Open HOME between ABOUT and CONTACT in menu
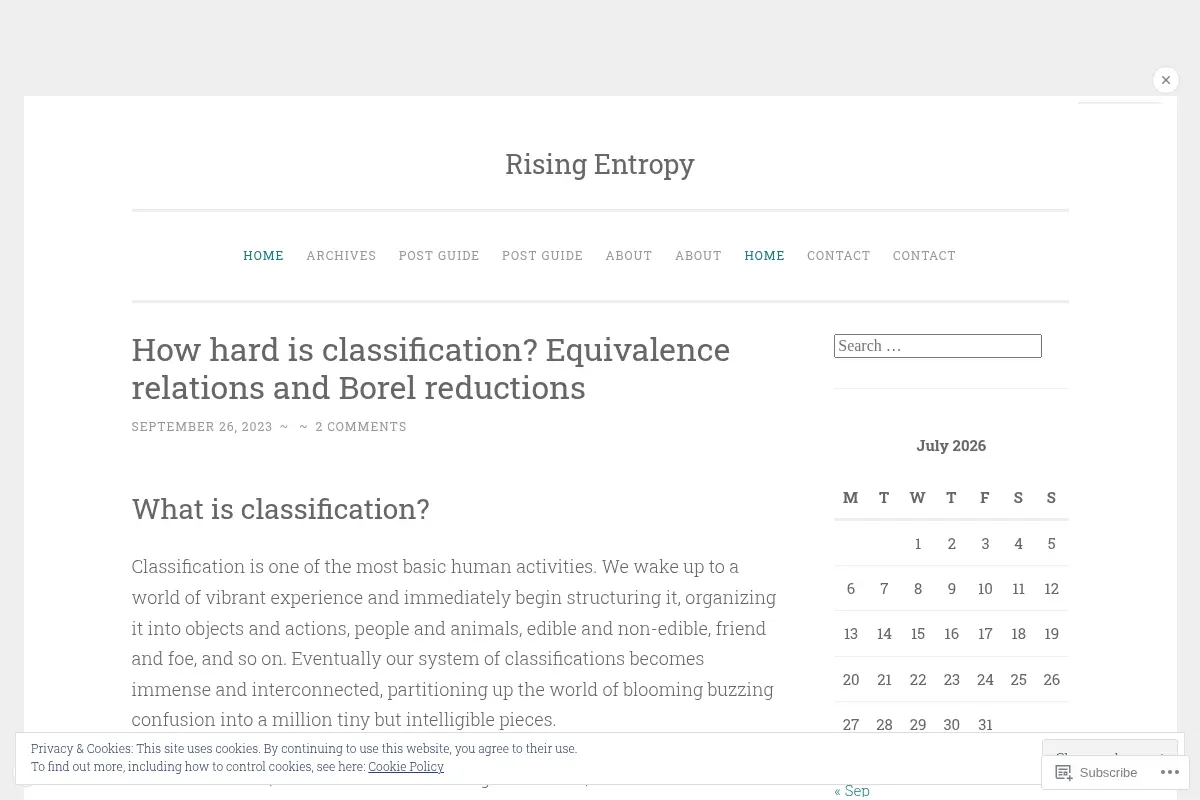Screen dimensions: 1200x800 764,255
